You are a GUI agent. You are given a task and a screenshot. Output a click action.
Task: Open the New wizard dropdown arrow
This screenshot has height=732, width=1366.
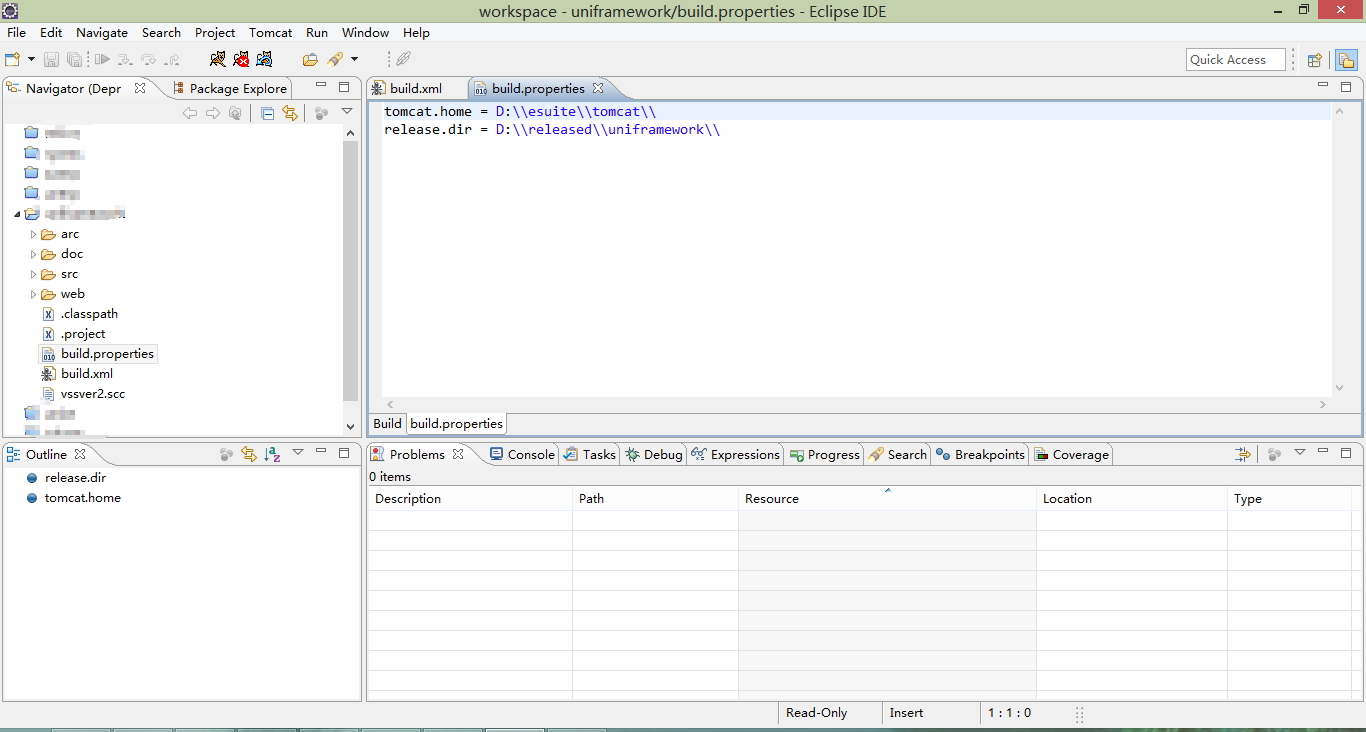[x=31, y=60]
